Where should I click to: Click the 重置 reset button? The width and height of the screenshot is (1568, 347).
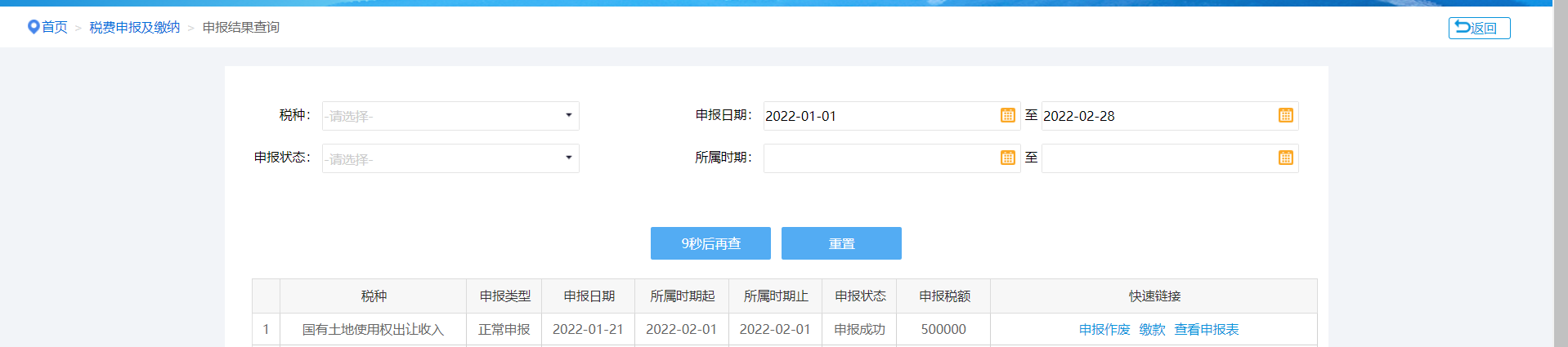[841, 243]
